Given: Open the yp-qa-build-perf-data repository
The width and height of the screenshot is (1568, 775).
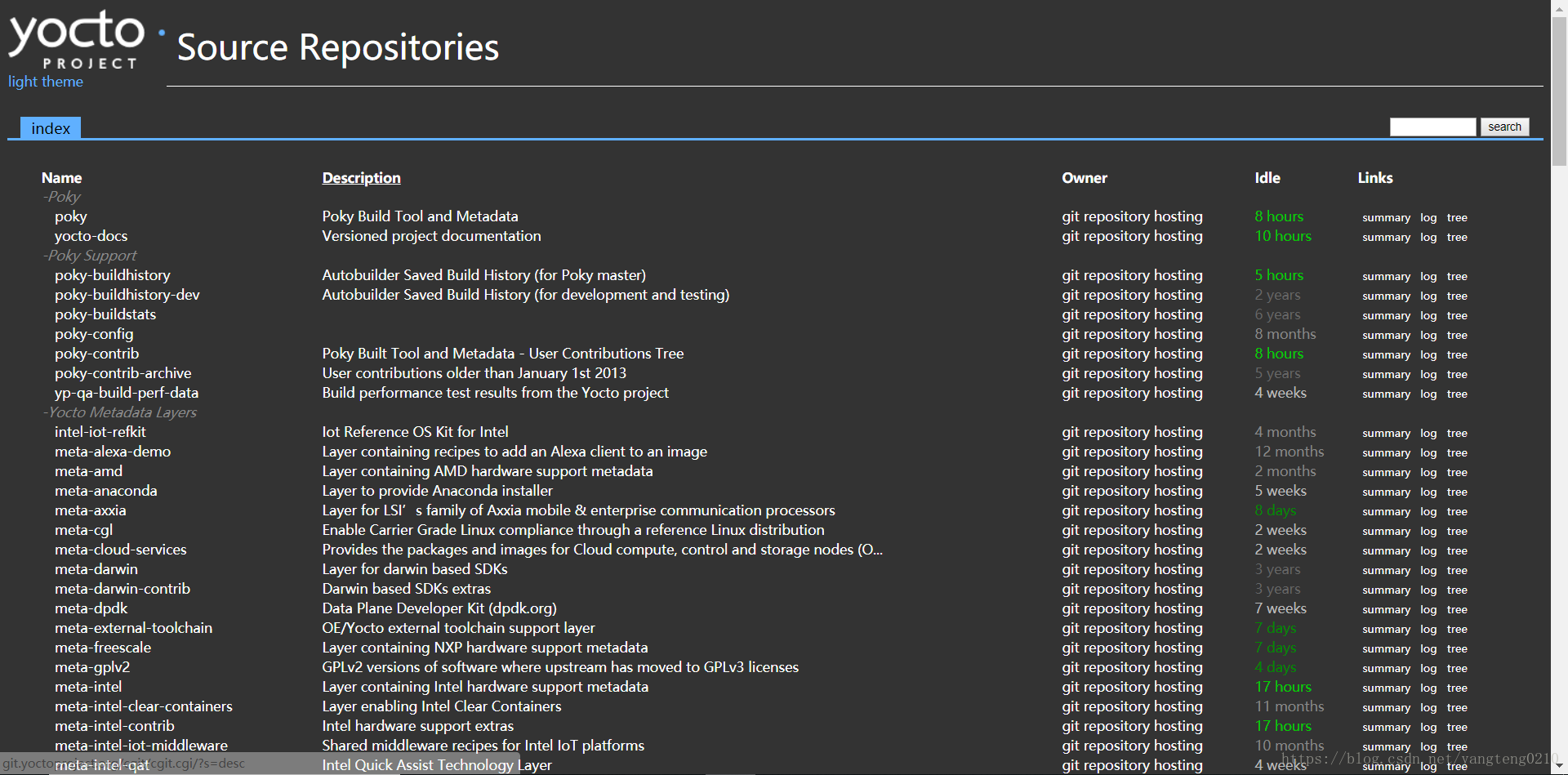Looking at the screenshot, I should point(127,393).
